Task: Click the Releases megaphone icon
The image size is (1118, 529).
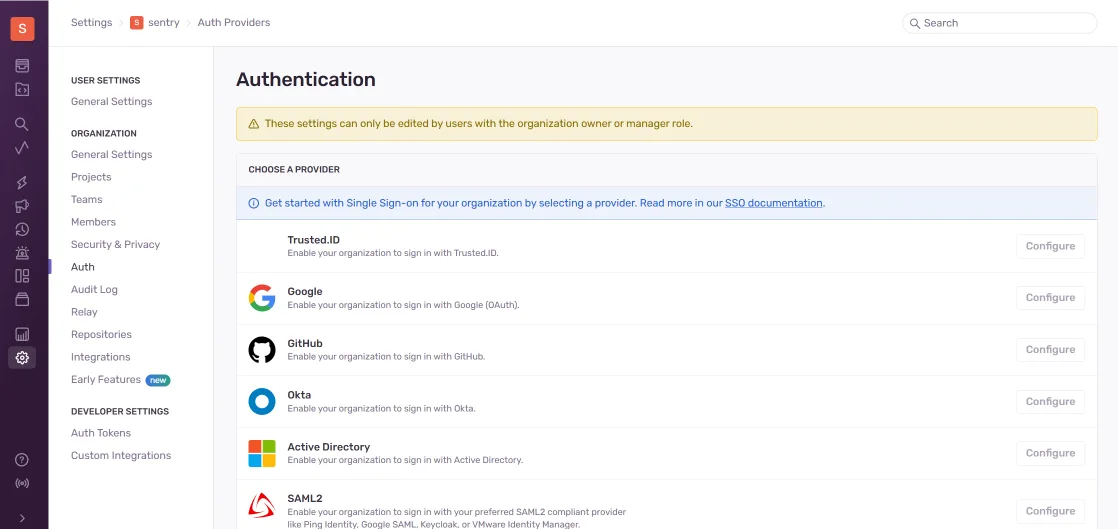Action: (22, 206)
